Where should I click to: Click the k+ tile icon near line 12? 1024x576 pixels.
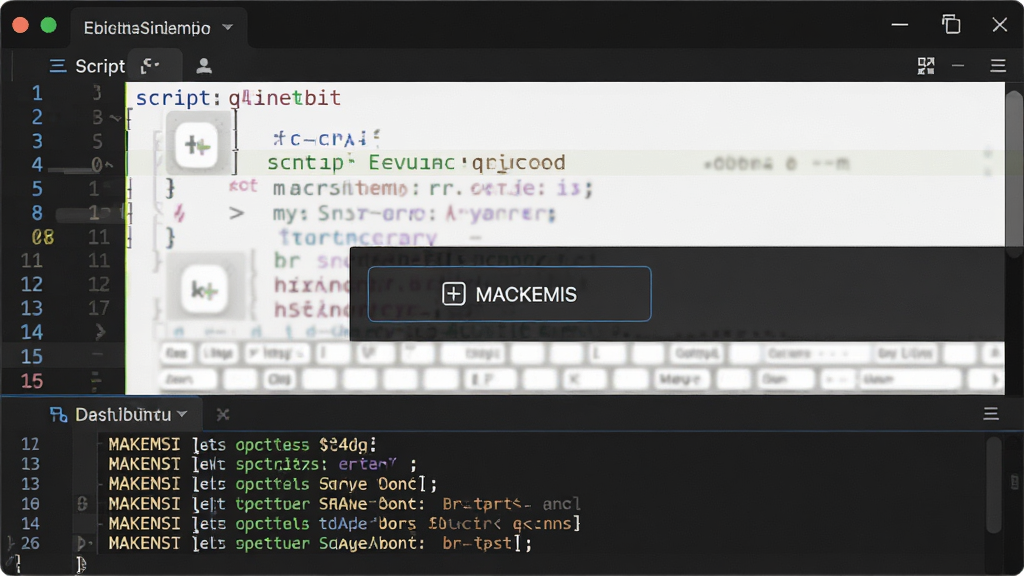[204, 290]
